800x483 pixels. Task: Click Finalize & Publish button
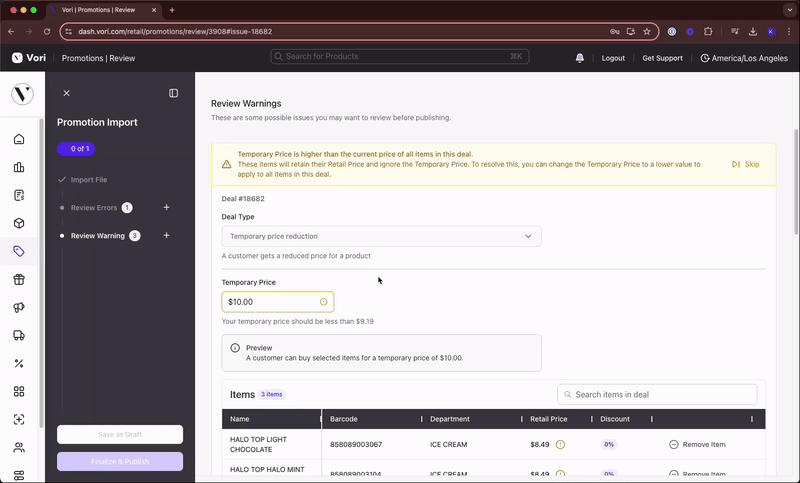tap(120, 462)
